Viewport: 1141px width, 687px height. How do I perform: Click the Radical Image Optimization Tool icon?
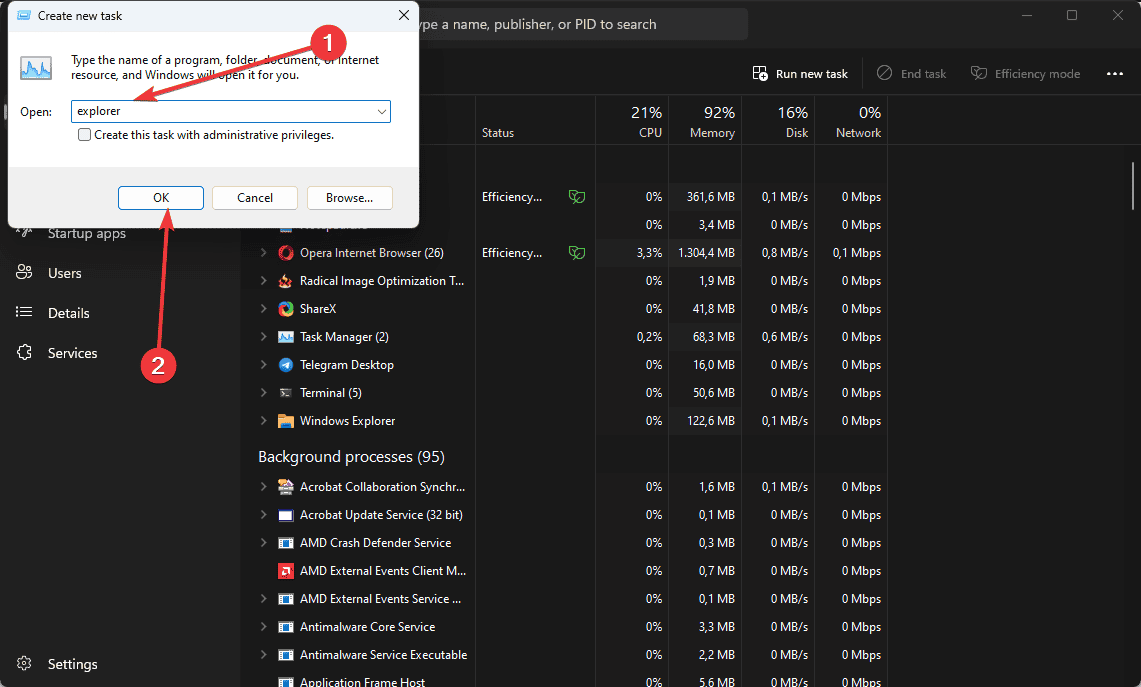286,281
